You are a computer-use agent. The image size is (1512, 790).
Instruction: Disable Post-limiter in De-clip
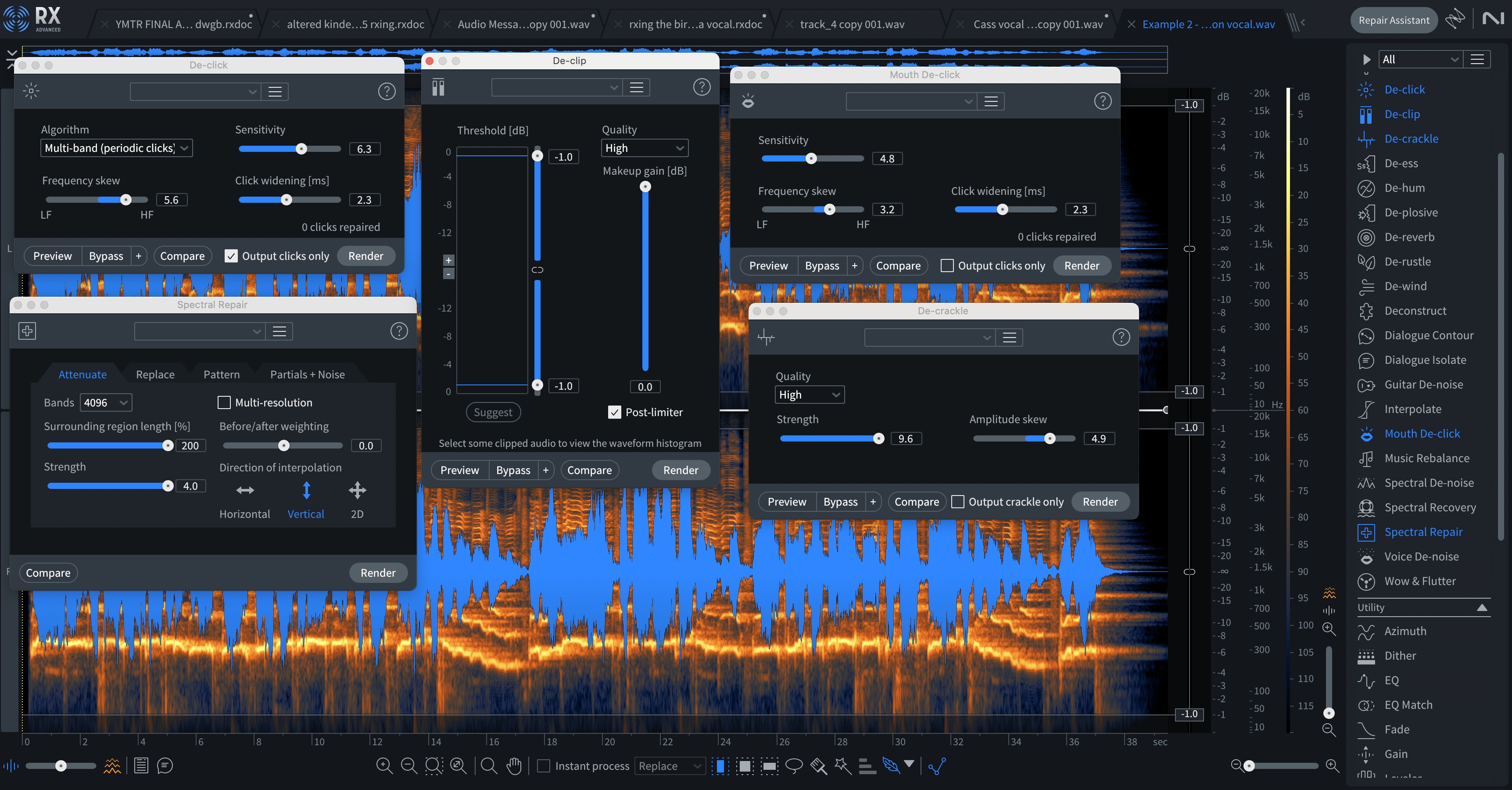tap(615, 413)
